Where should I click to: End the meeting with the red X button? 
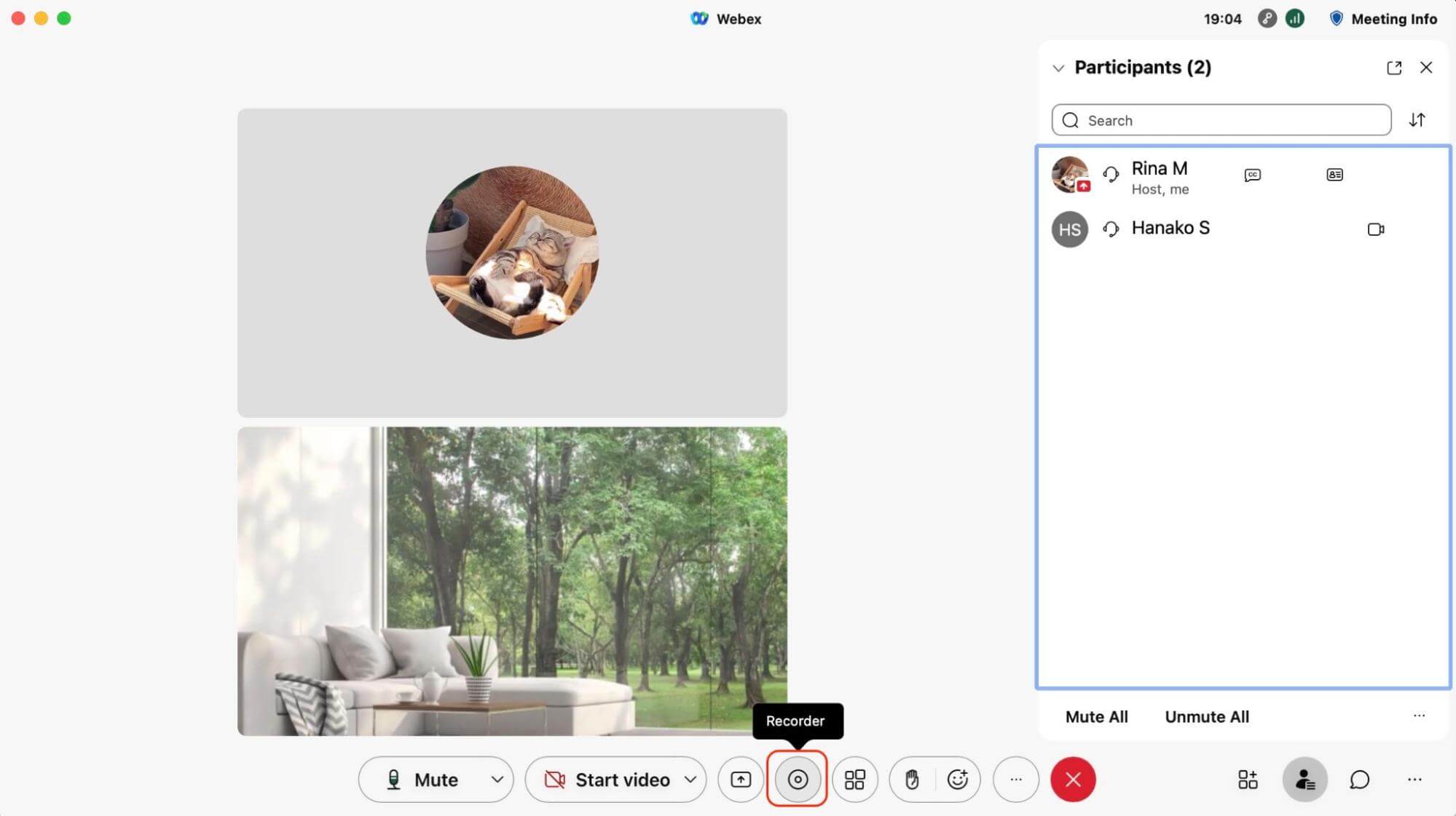point(1073,780)
